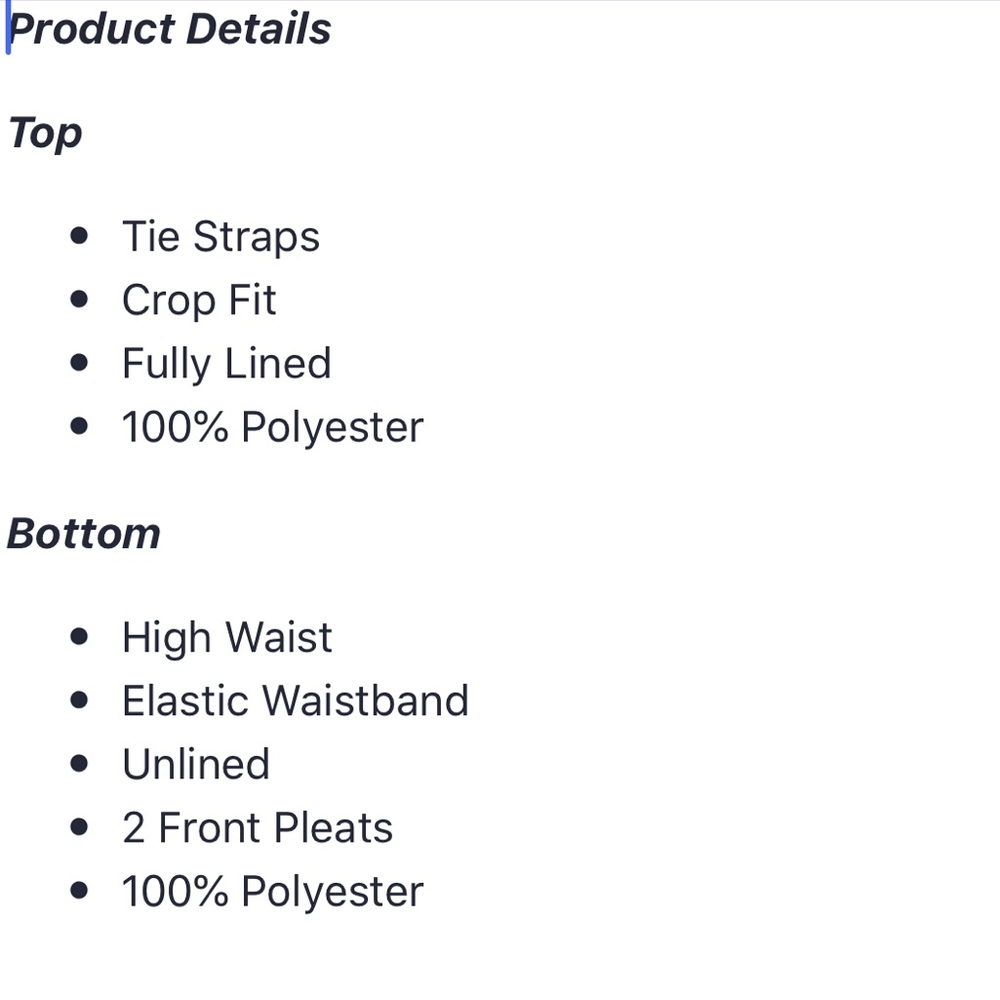Image resolution: width=1000 pixels, height=1000 pixels.
Task: Click the Elastic Waistband text
Action: click(x=295, y=701)
